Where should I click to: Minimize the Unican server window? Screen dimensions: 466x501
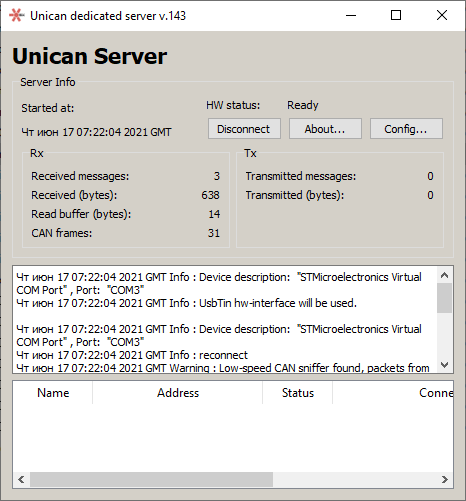tap(351, 15)
